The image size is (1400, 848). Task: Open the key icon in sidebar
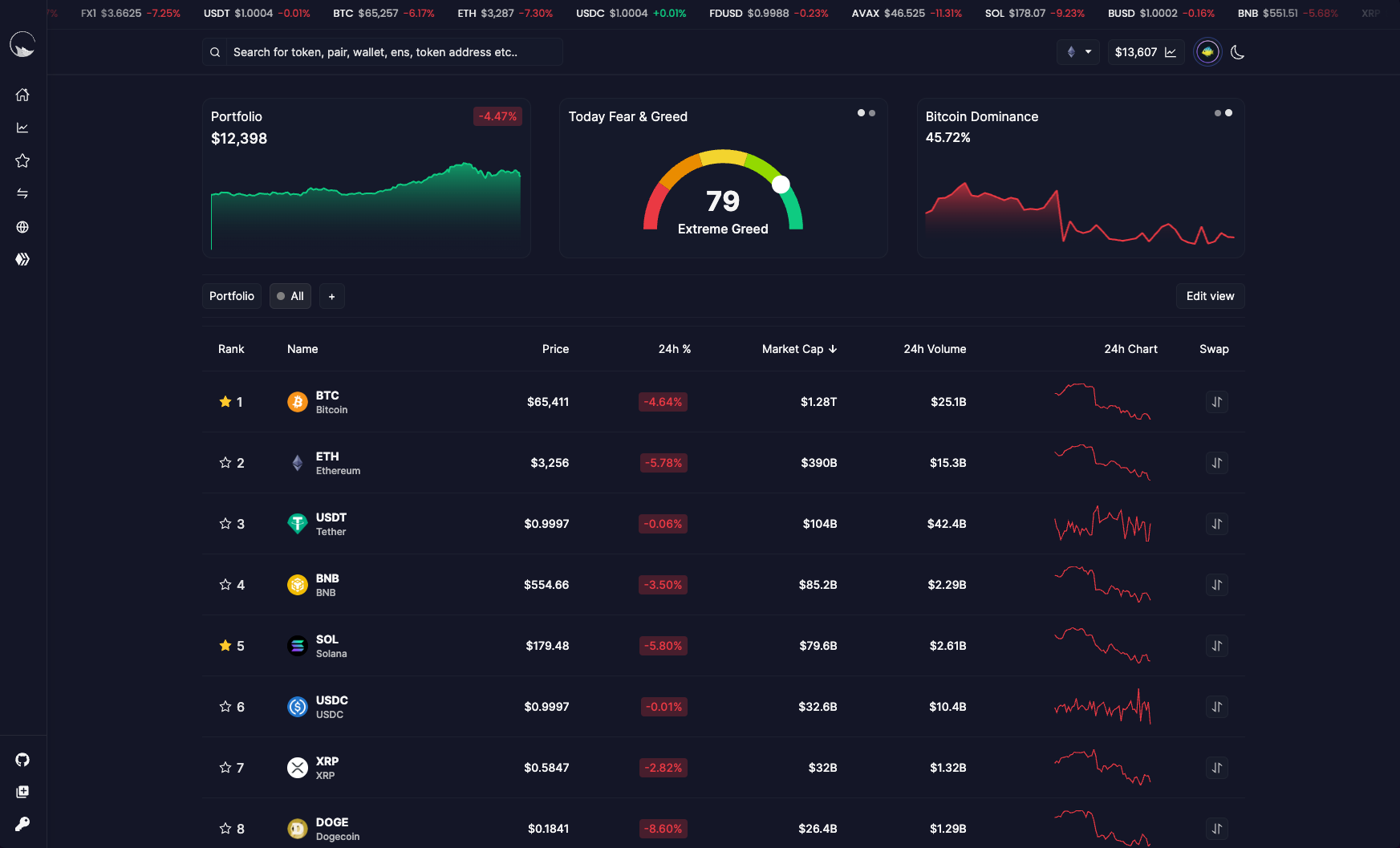22,824
